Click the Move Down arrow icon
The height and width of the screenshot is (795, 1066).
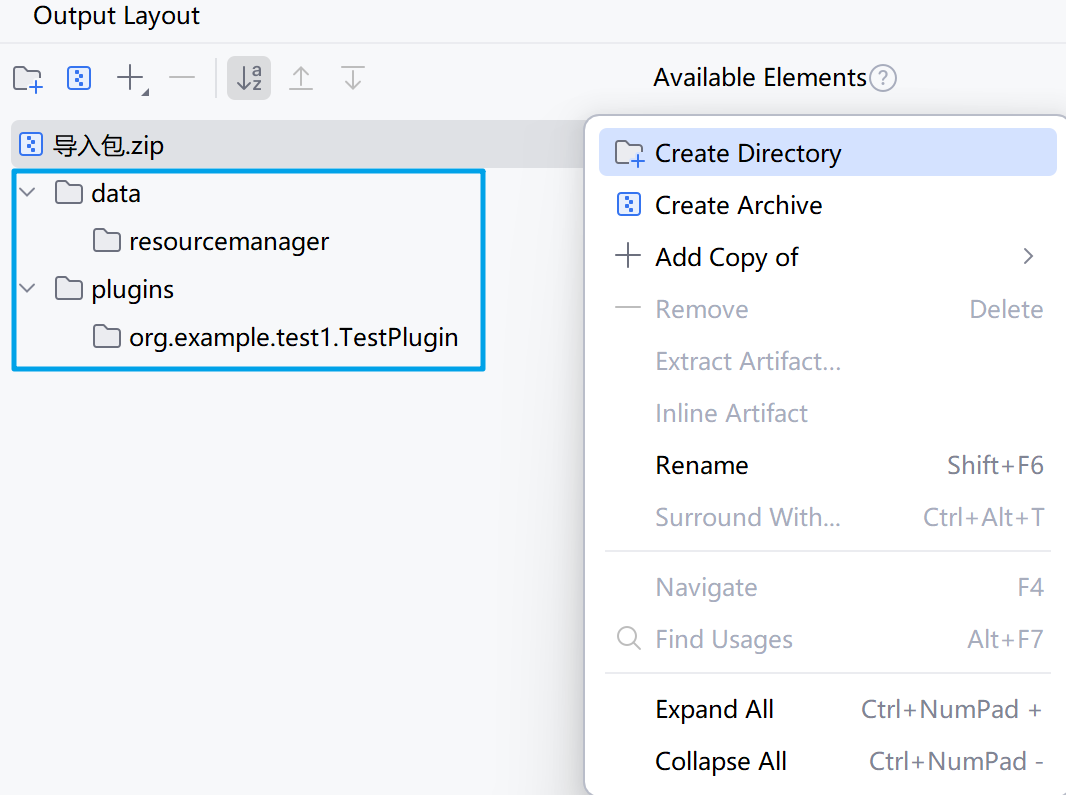coord(352,78)
